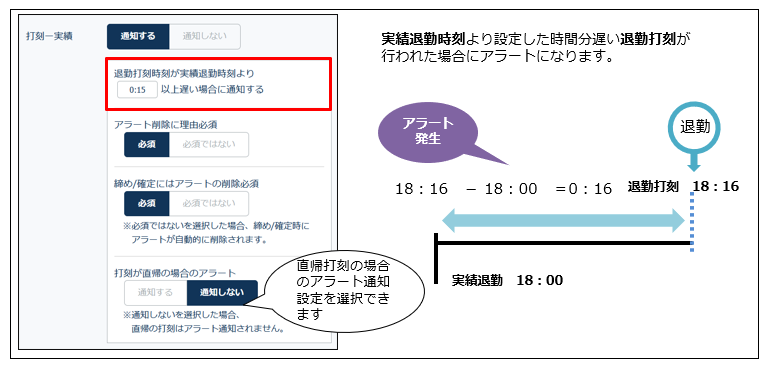This screenshot has width=772, height=371.
Task: Click the 打刻ー実績 label
Action: coord(49,37)
